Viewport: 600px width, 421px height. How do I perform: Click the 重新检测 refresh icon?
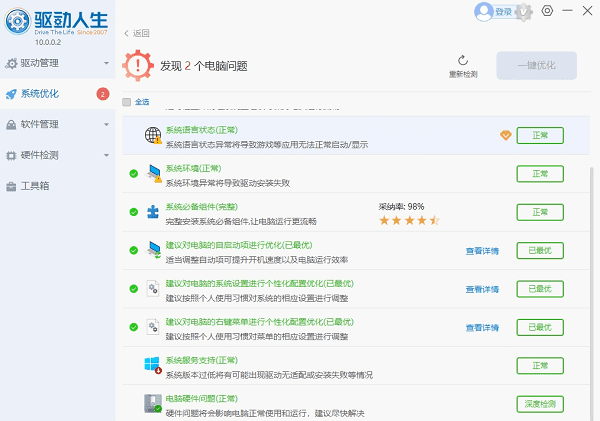click(463, 60)
